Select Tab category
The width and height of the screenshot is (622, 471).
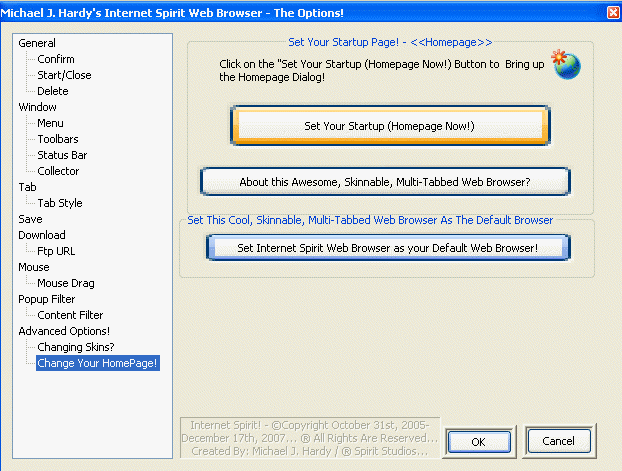click(27, 187)
